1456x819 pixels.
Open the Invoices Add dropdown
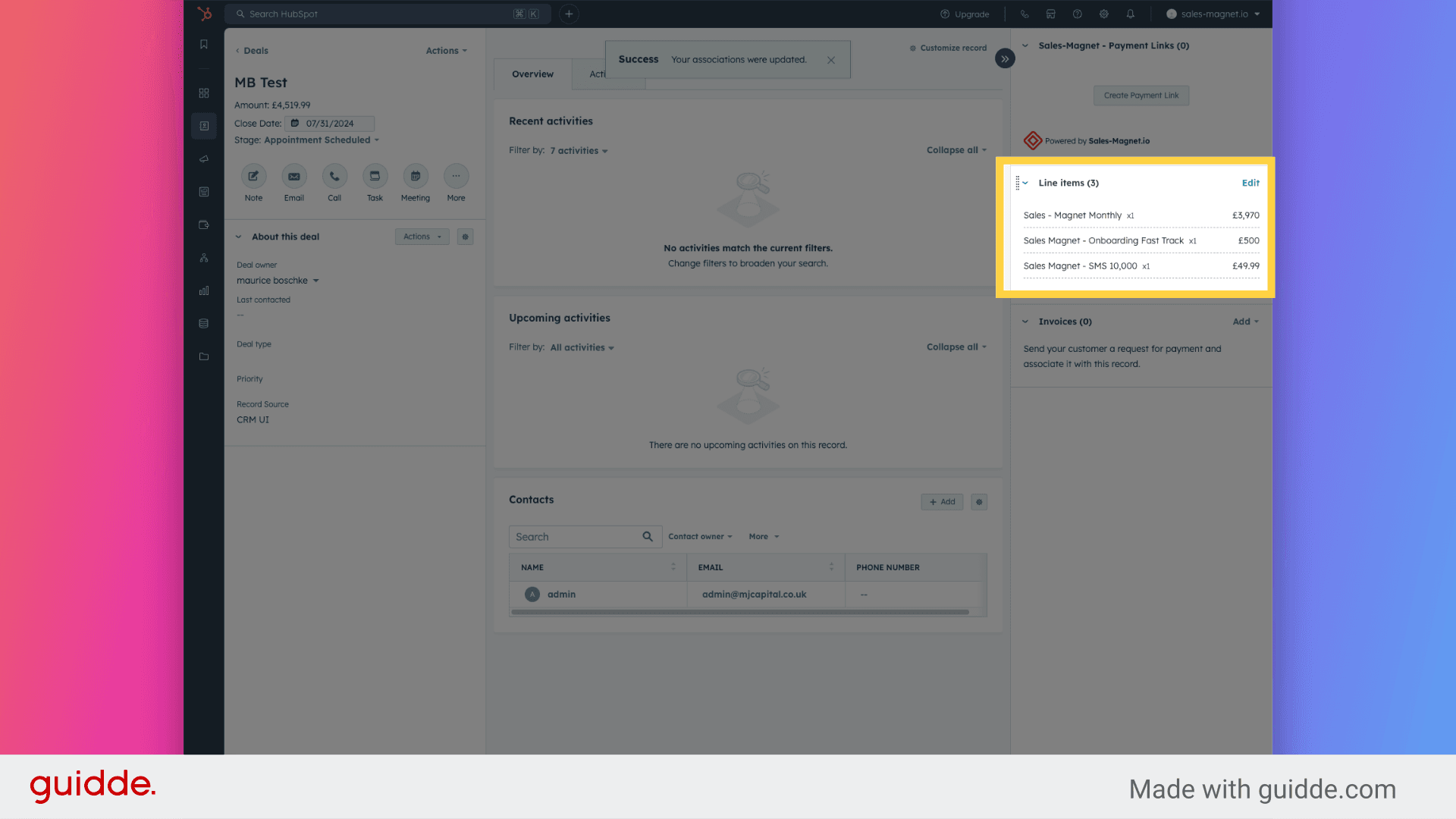click(x=1246, y=322)
